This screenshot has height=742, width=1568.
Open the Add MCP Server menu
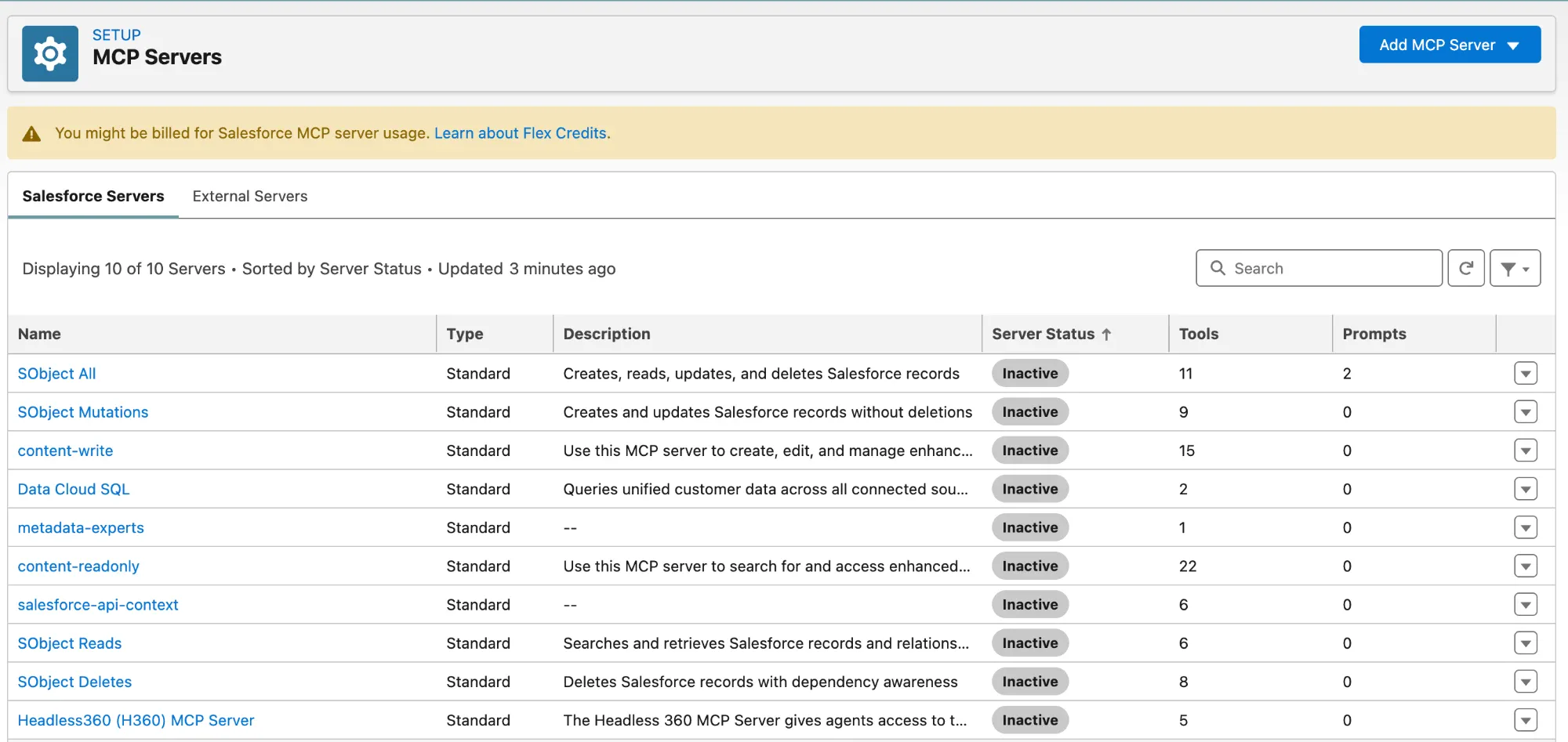click(x=1450, y=45)
